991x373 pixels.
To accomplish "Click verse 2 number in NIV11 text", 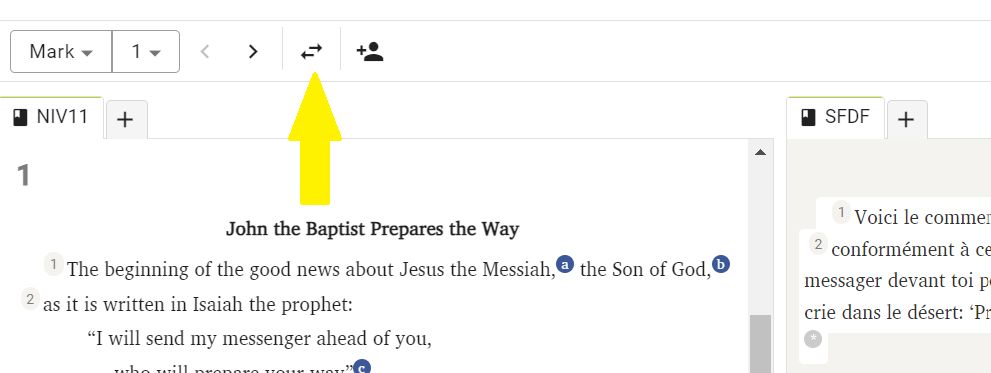I will (30, 298).
